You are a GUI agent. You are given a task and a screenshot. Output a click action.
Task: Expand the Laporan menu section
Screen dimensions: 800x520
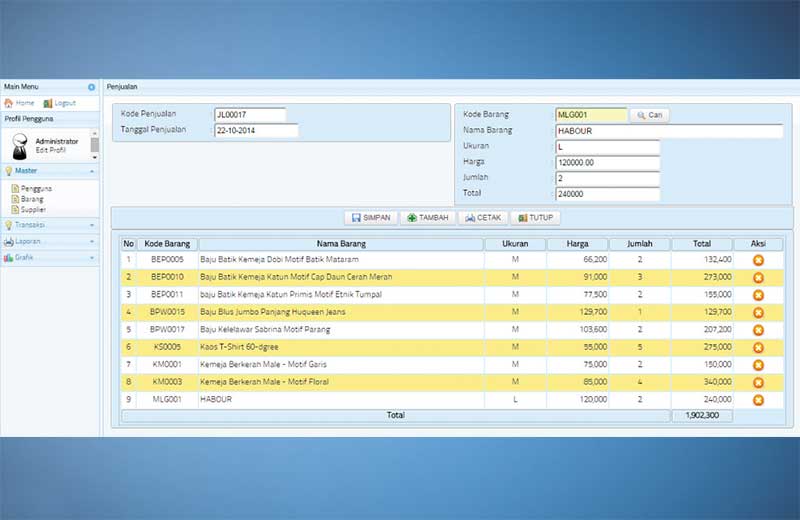pyautogui.click(x=50, y=241)
